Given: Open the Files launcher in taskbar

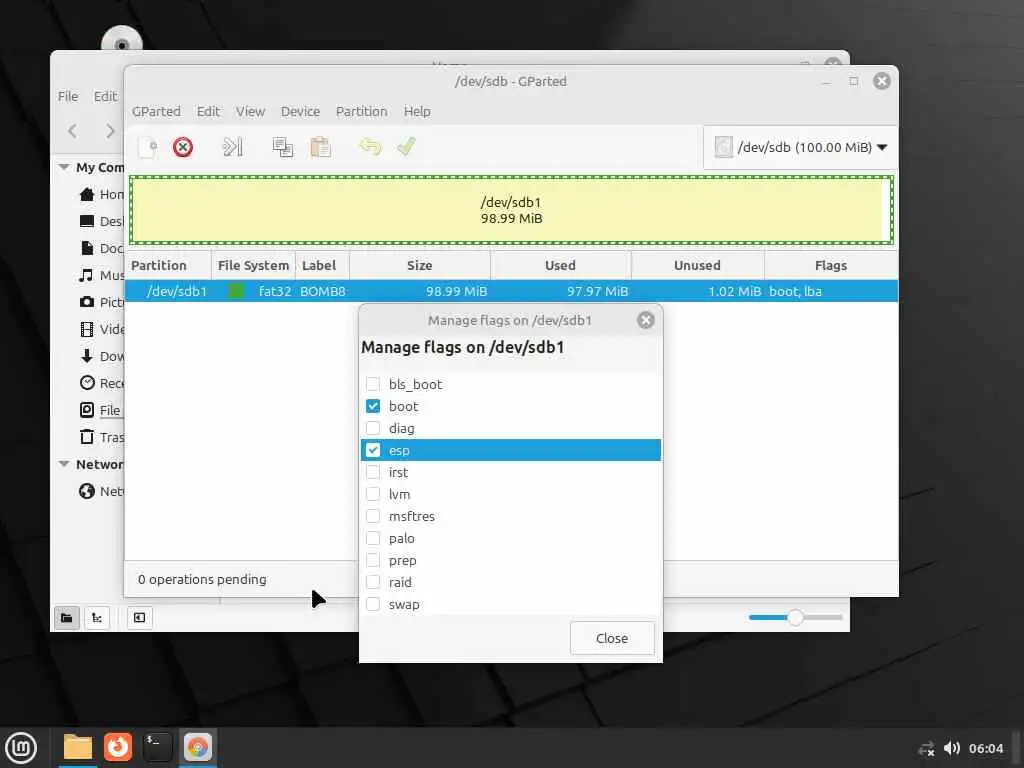Looking at the screenshot, I should [x=78, y=748].
